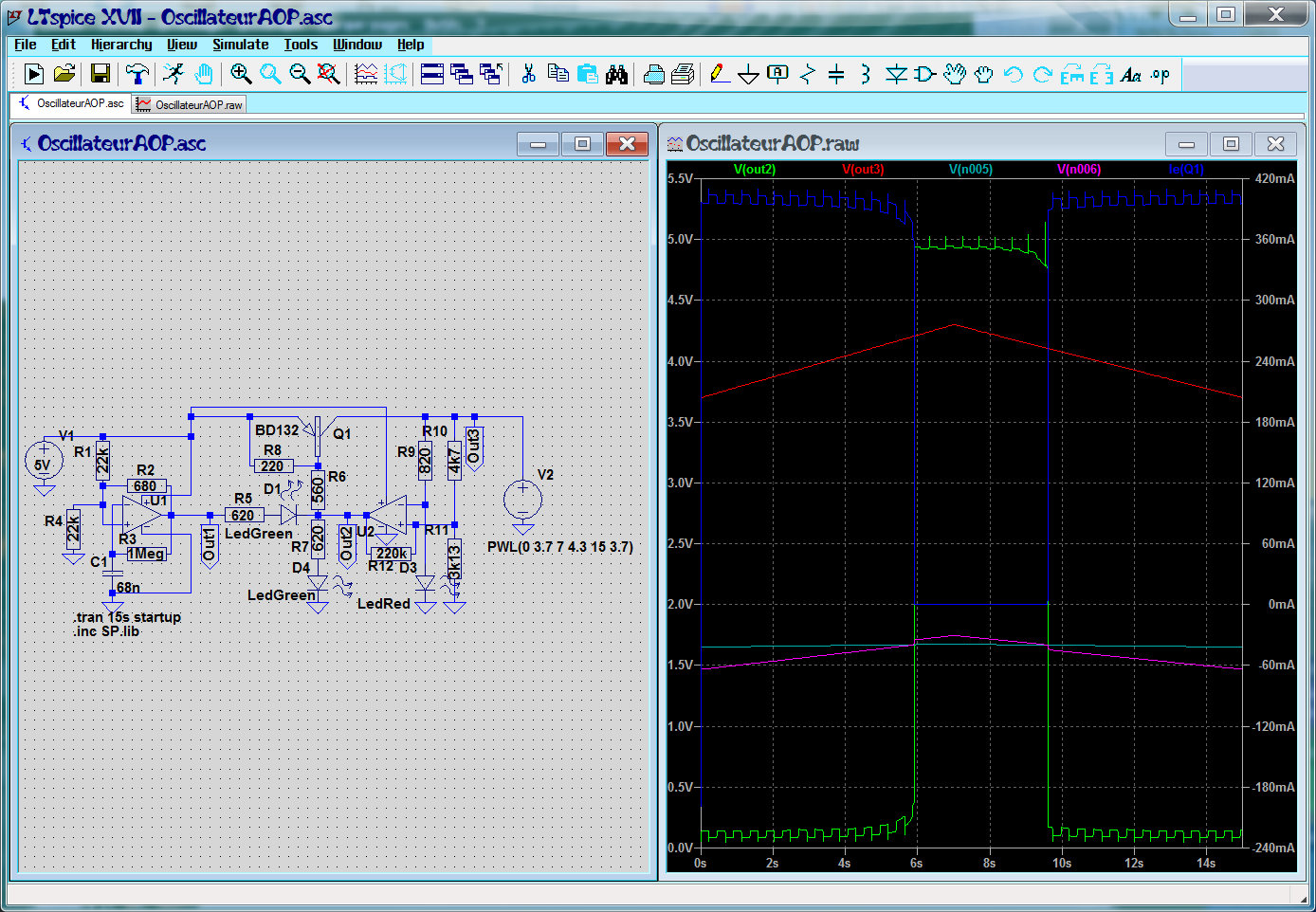Click the Pick Visible Traces icon

[x=366, y=74]
